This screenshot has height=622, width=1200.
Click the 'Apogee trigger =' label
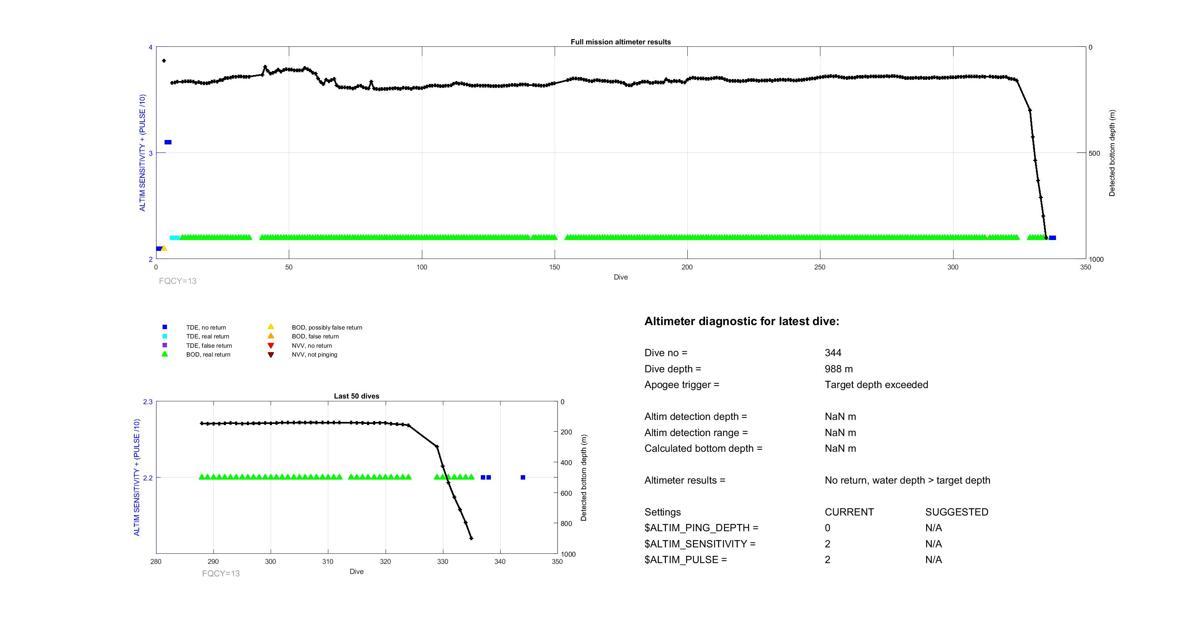tap(682, 385)
